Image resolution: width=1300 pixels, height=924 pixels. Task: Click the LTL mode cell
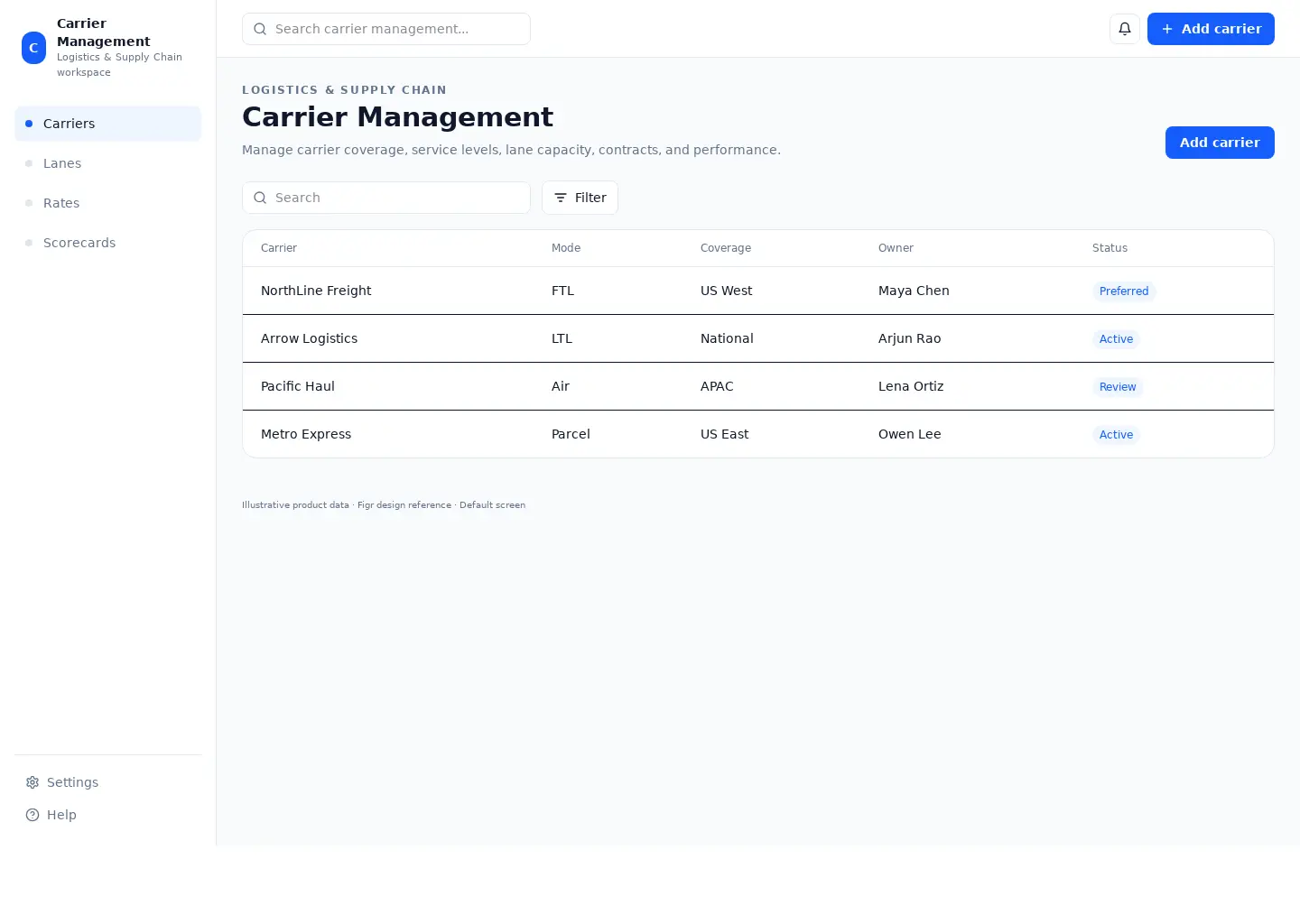click(x=562, y=338)
